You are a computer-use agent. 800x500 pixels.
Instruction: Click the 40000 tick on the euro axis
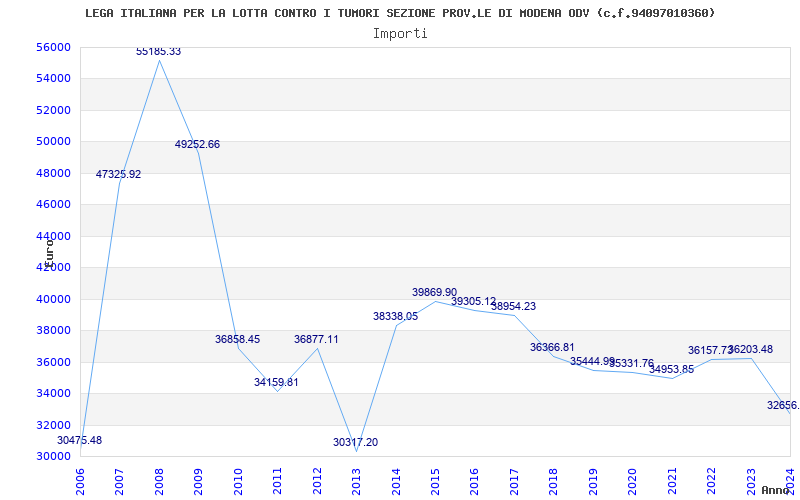[x=53, y=299]
